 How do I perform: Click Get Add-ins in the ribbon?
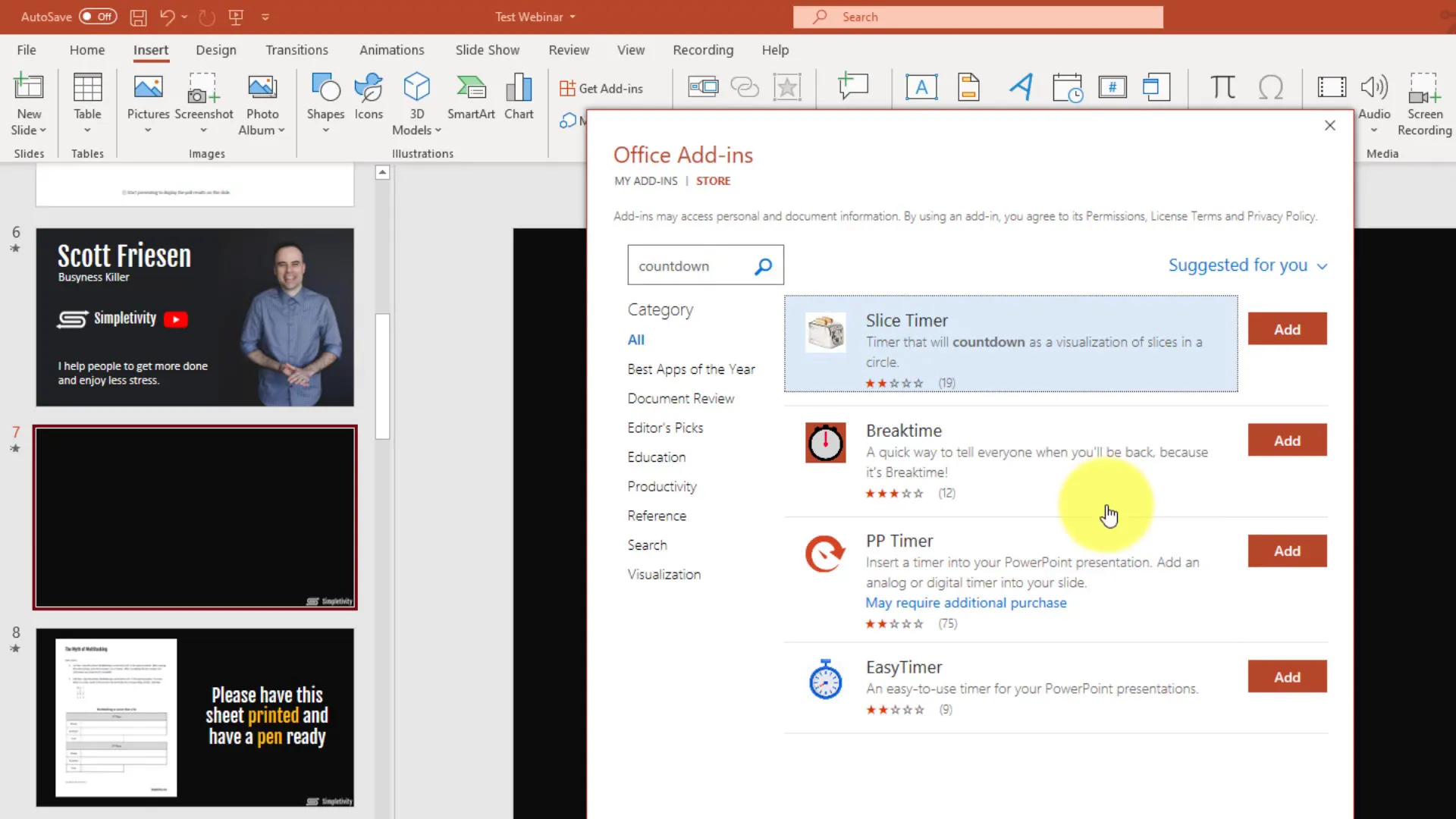coord(601,89)
